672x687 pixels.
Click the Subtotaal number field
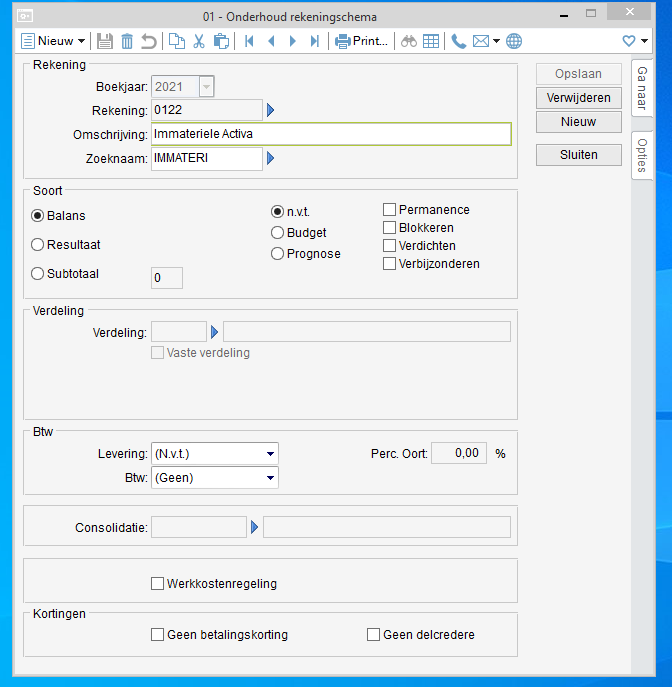[x=167, y=278]
